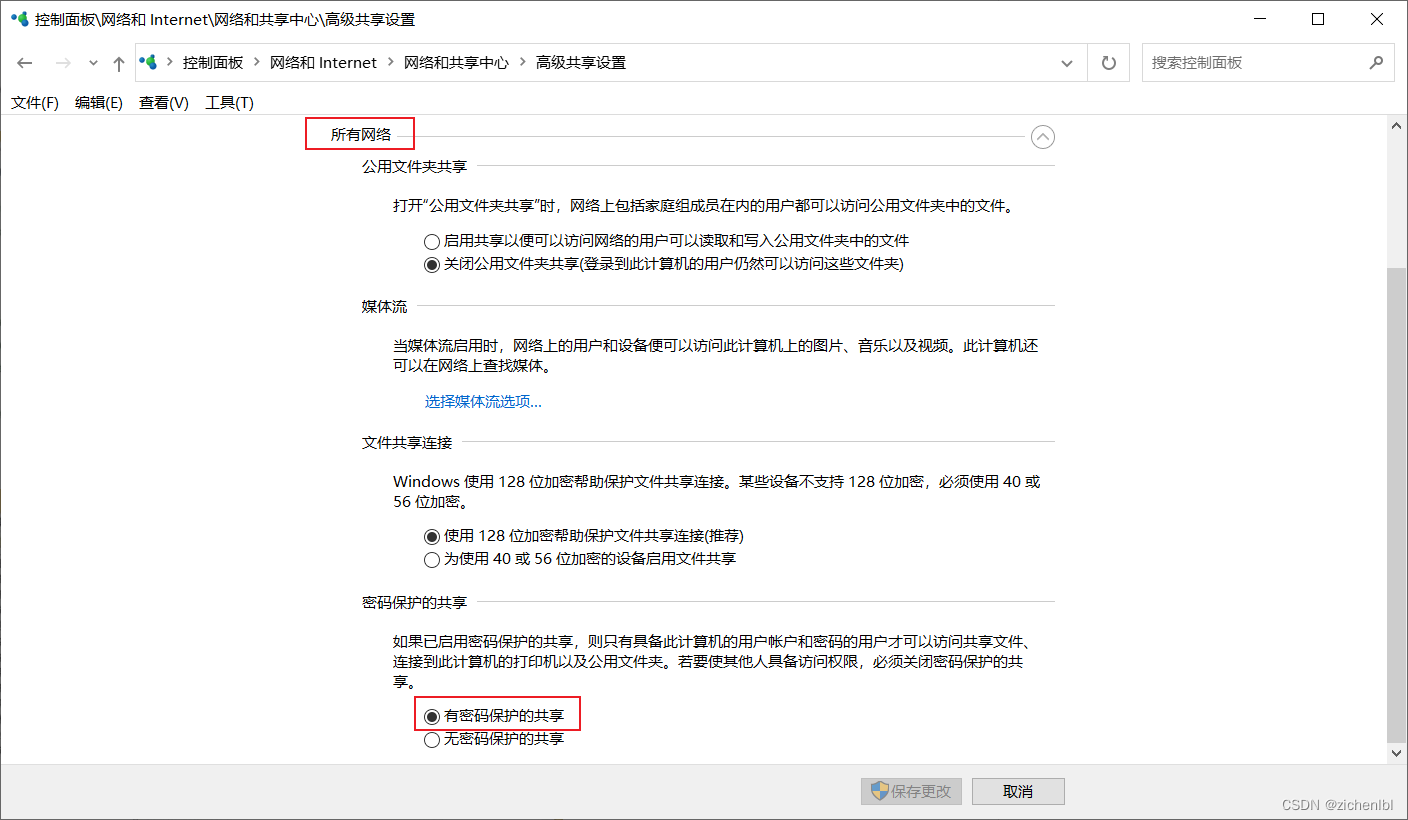Click 网络和共享中心 breadcrumb
1408x820 pixels.
pyautogui.click(x=456, y=62)
